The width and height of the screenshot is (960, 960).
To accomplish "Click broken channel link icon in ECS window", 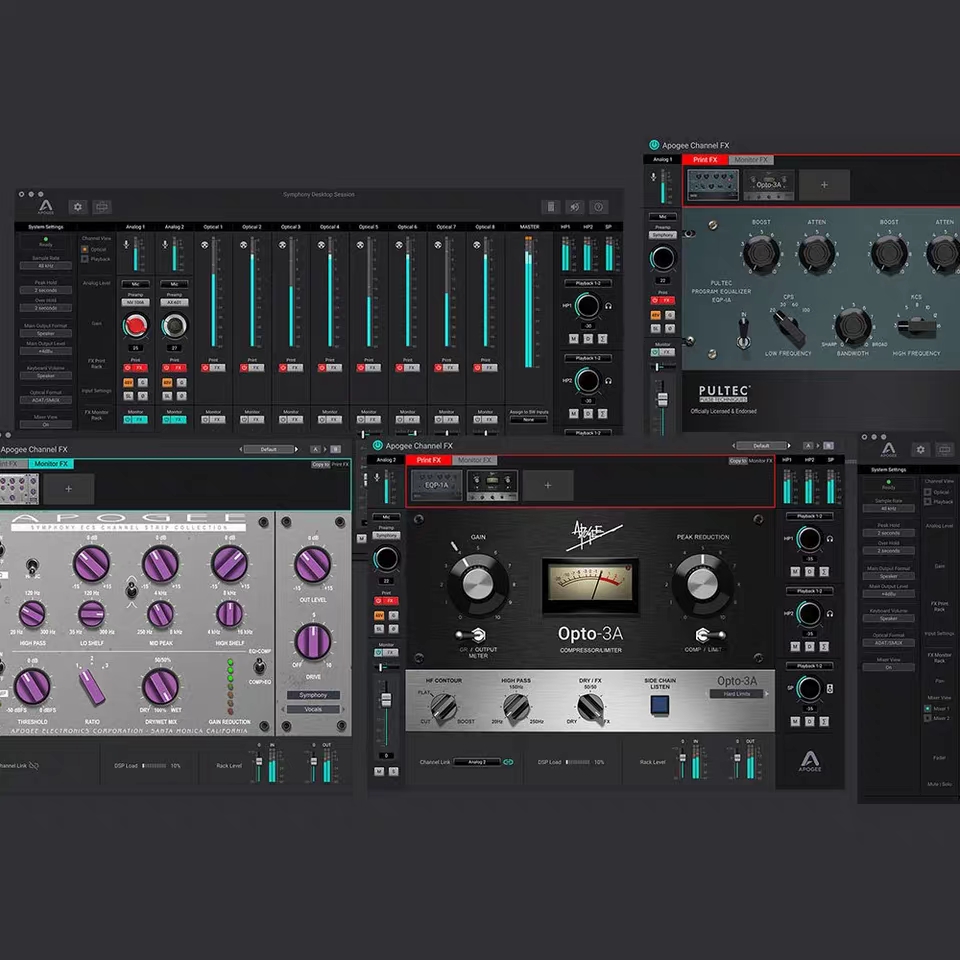I will (34, 765).
